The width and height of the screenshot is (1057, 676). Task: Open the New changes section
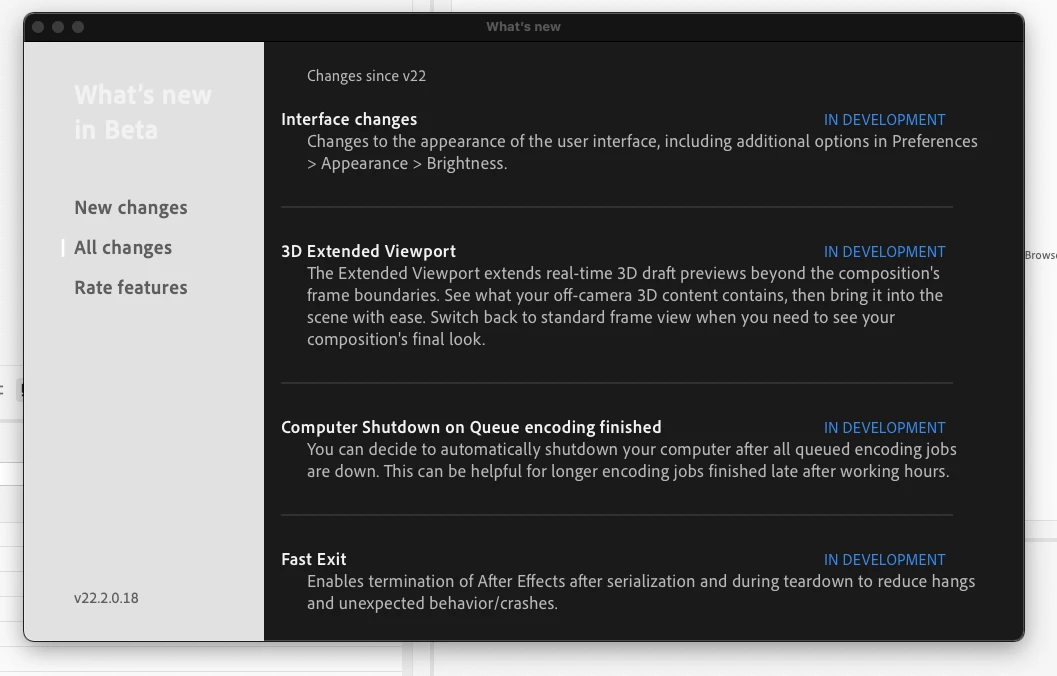131,208
